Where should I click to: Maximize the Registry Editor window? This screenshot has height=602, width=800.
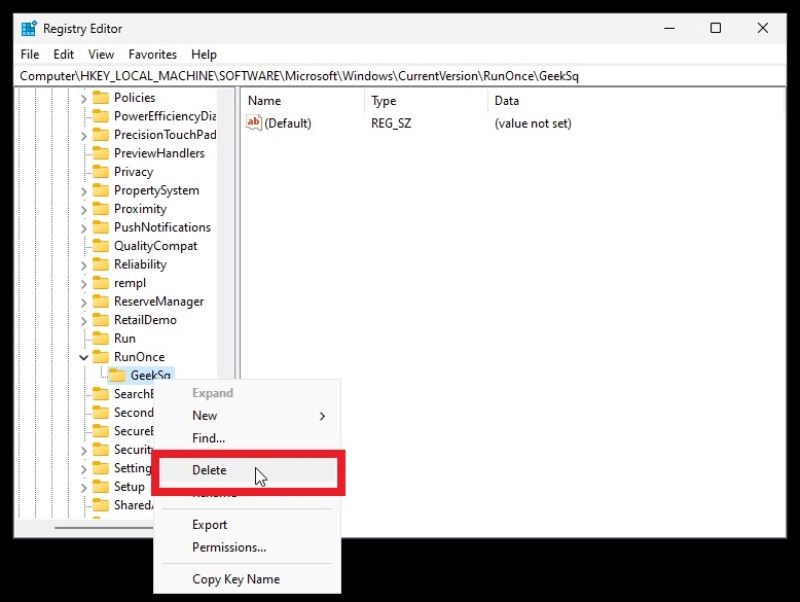coord(716,29)
